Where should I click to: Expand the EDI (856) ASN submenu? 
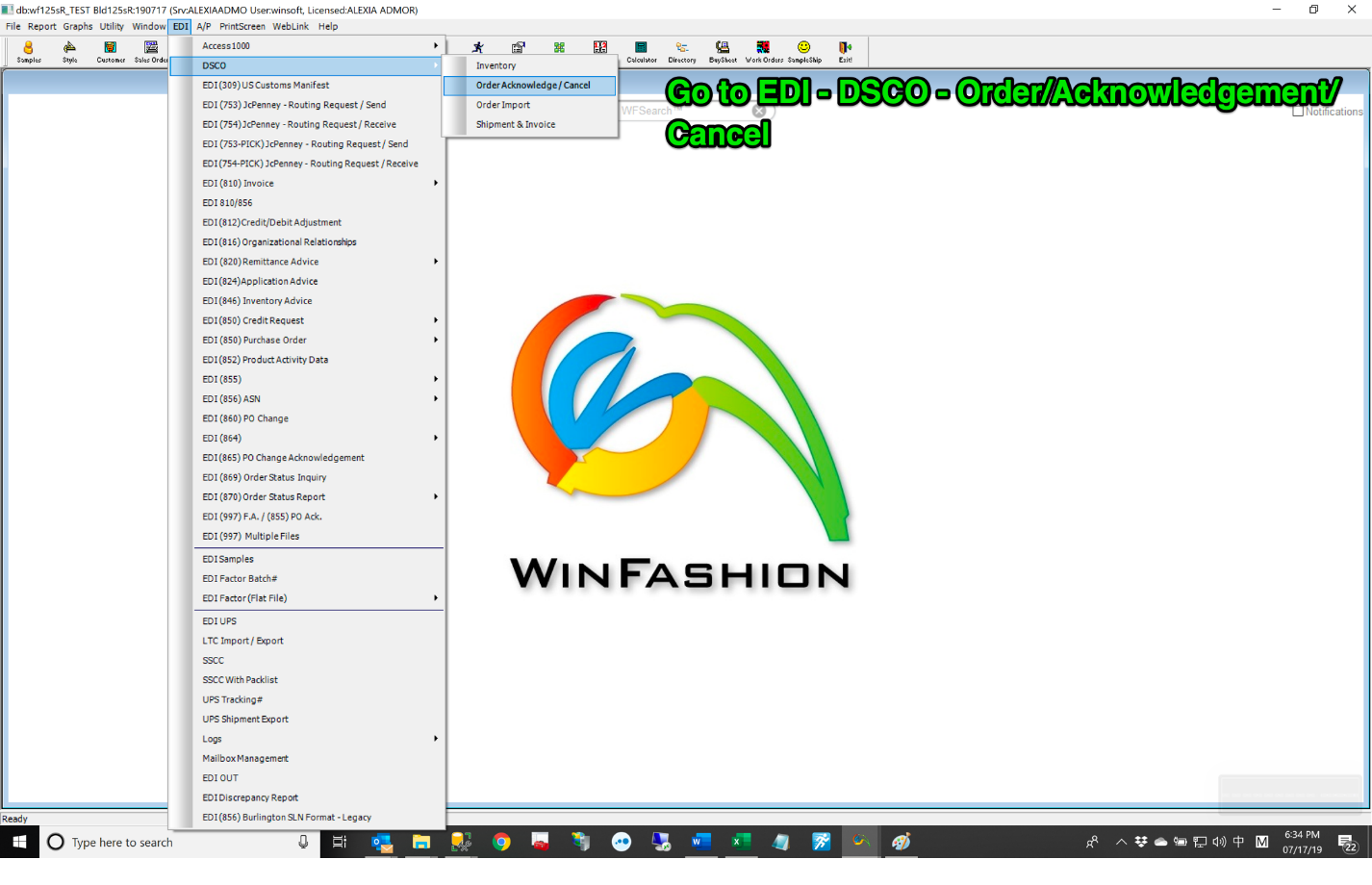click(436, 398)
